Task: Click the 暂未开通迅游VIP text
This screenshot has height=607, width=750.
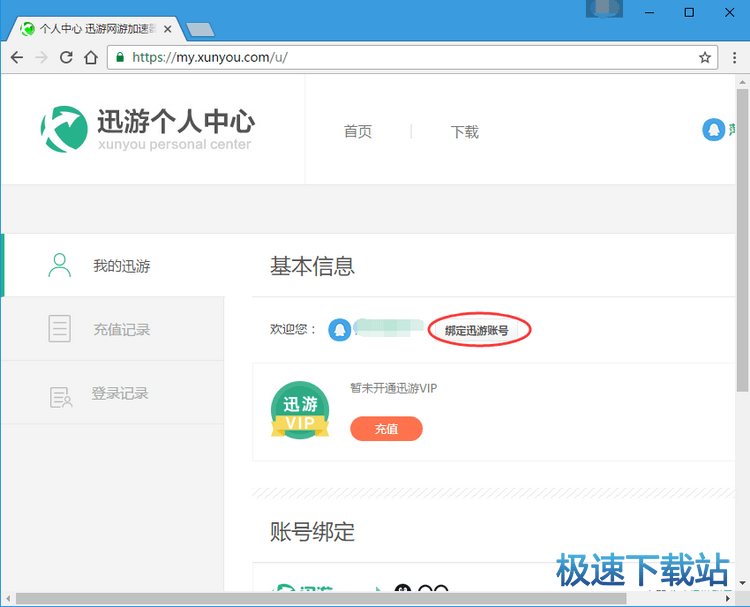Action: pos(393,388)
